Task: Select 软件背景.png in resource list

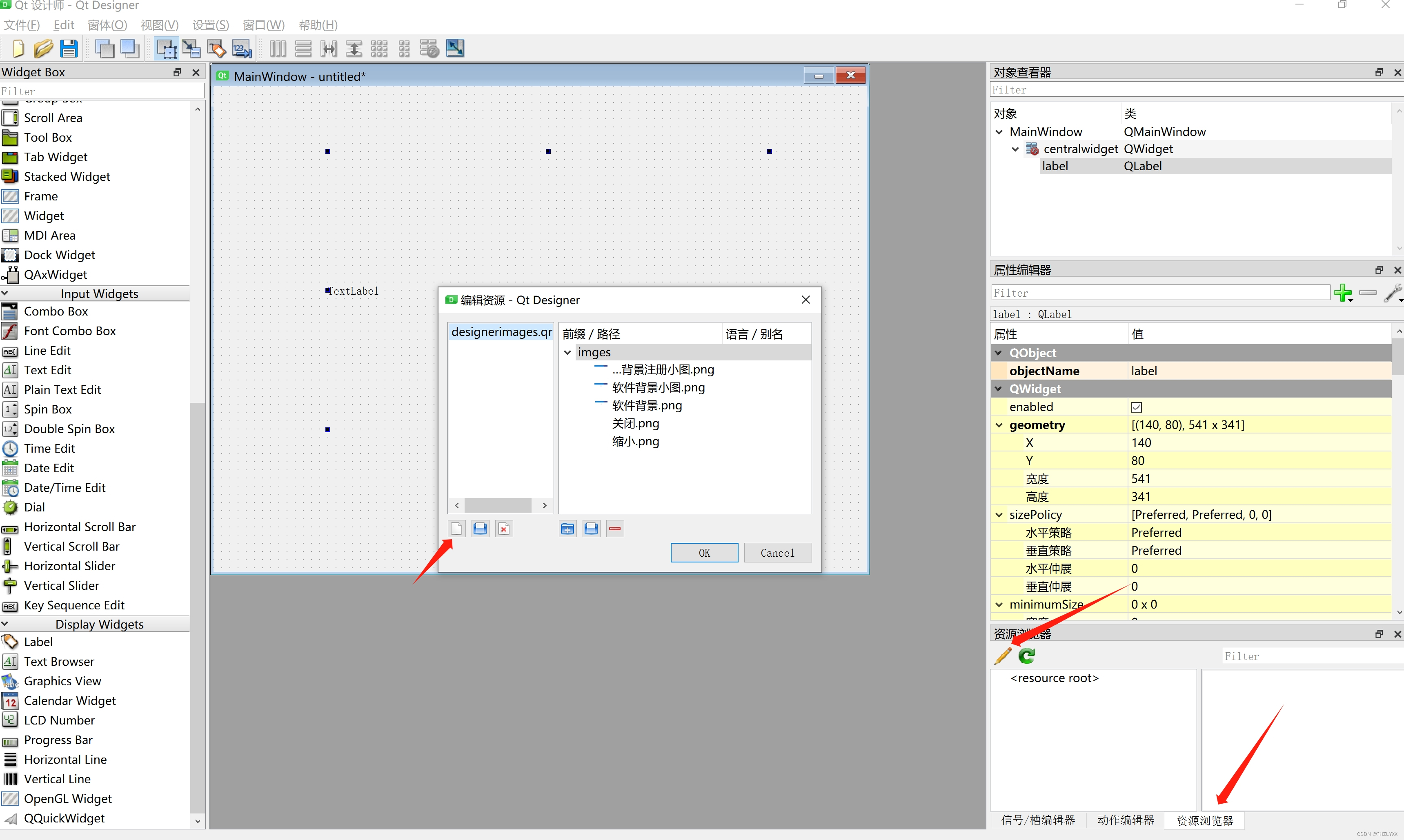Action: point(647,405)
